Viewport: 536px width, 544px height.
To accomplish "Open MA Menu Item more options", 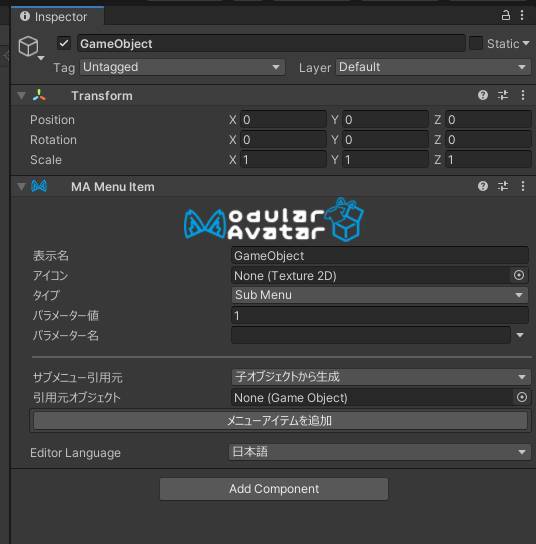I will 523,186.
